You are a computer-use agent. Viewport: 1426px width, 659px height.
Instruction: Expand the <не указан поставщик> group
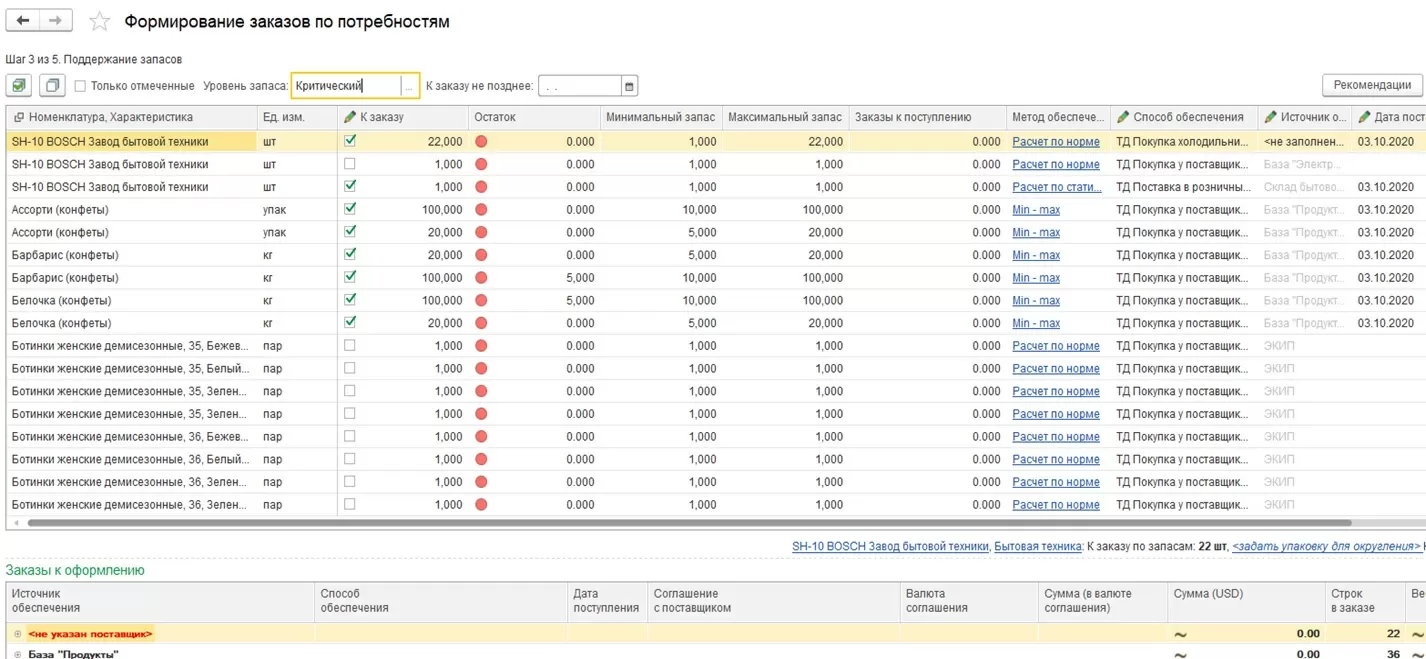click(x=17, y=634)
